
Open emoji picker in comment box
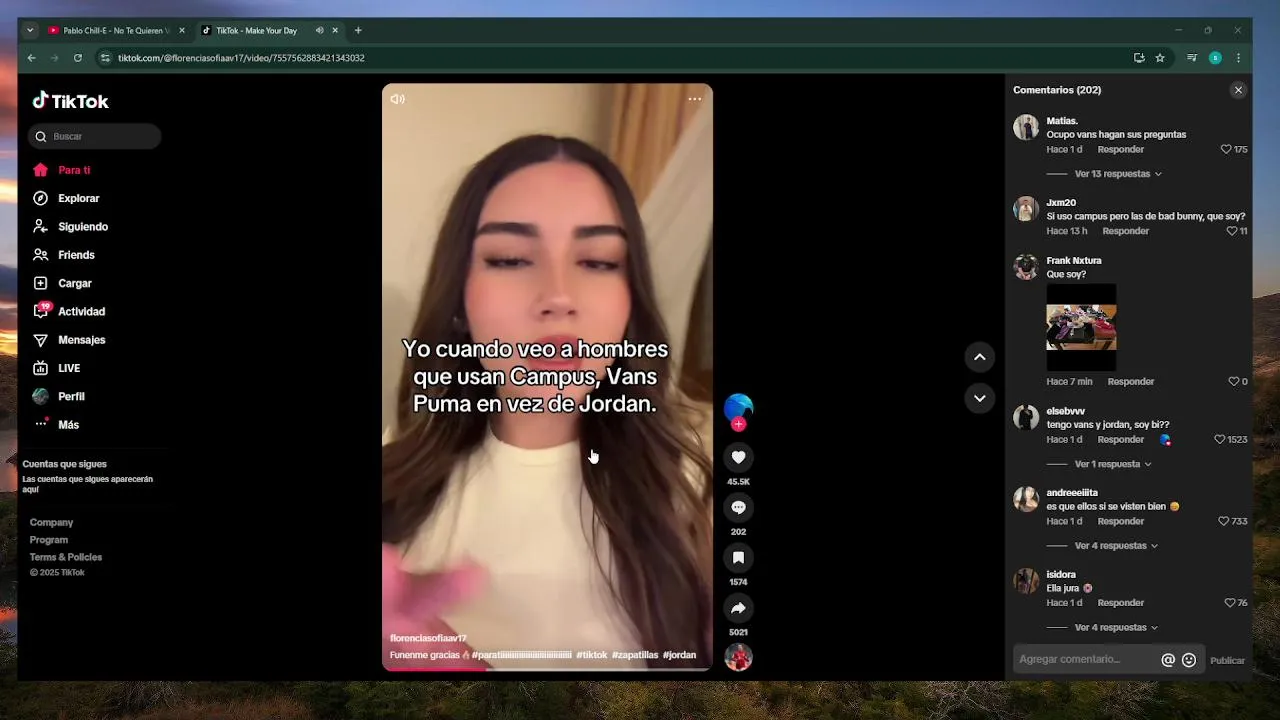point(1189,660)
